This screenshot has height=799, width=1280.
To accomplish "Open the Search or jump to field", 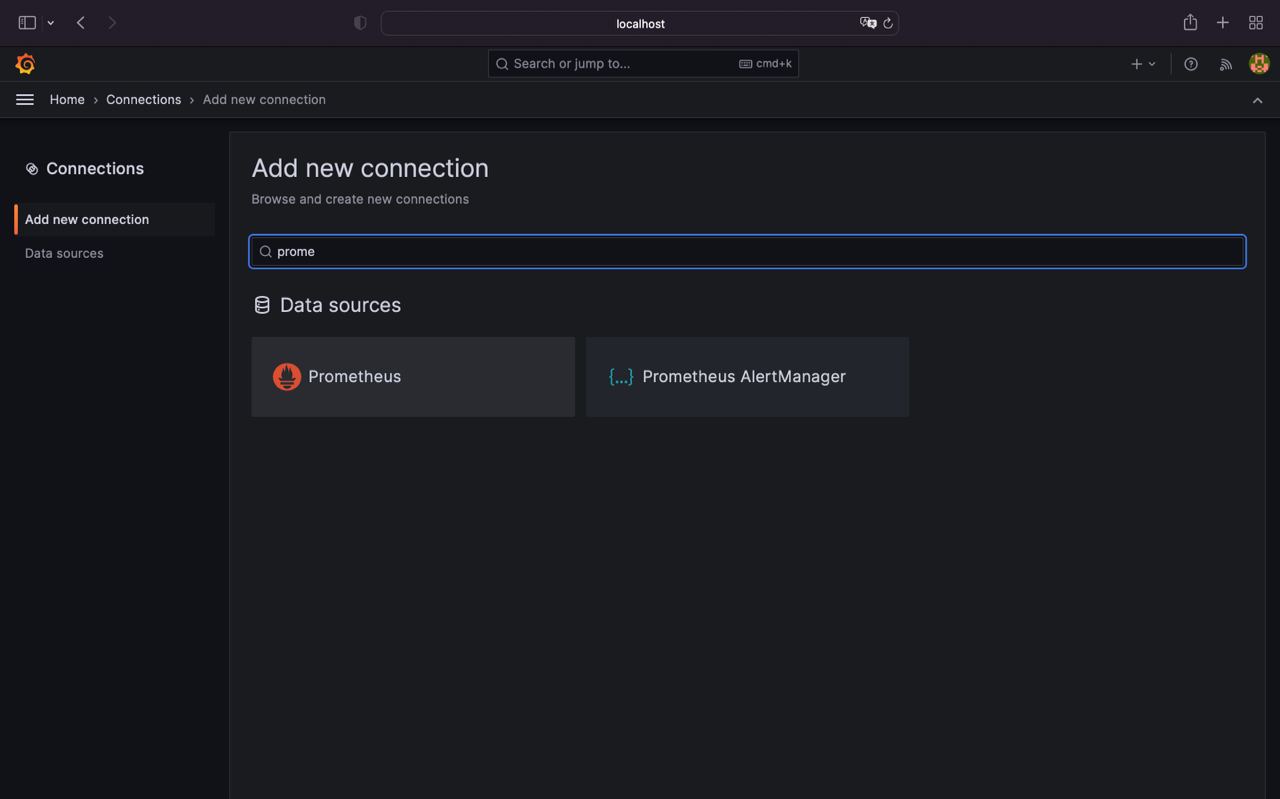I will point(643,64).
